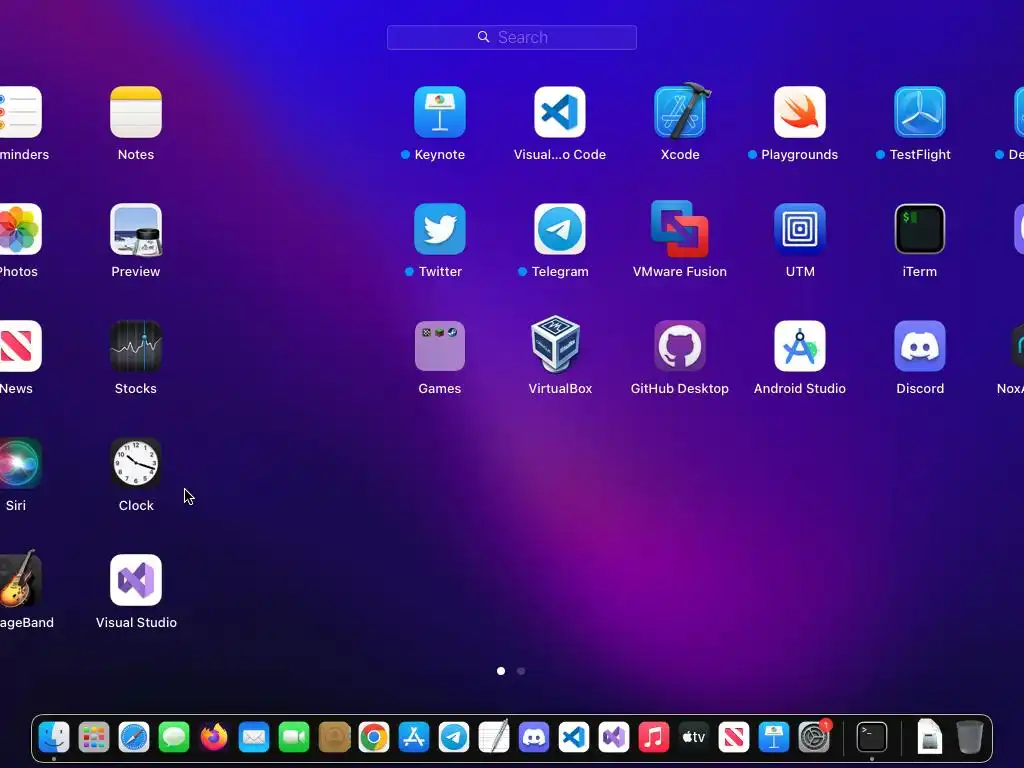Open GitHub Desktop
The image size is (1024, 768).
(x=680, y=346)
